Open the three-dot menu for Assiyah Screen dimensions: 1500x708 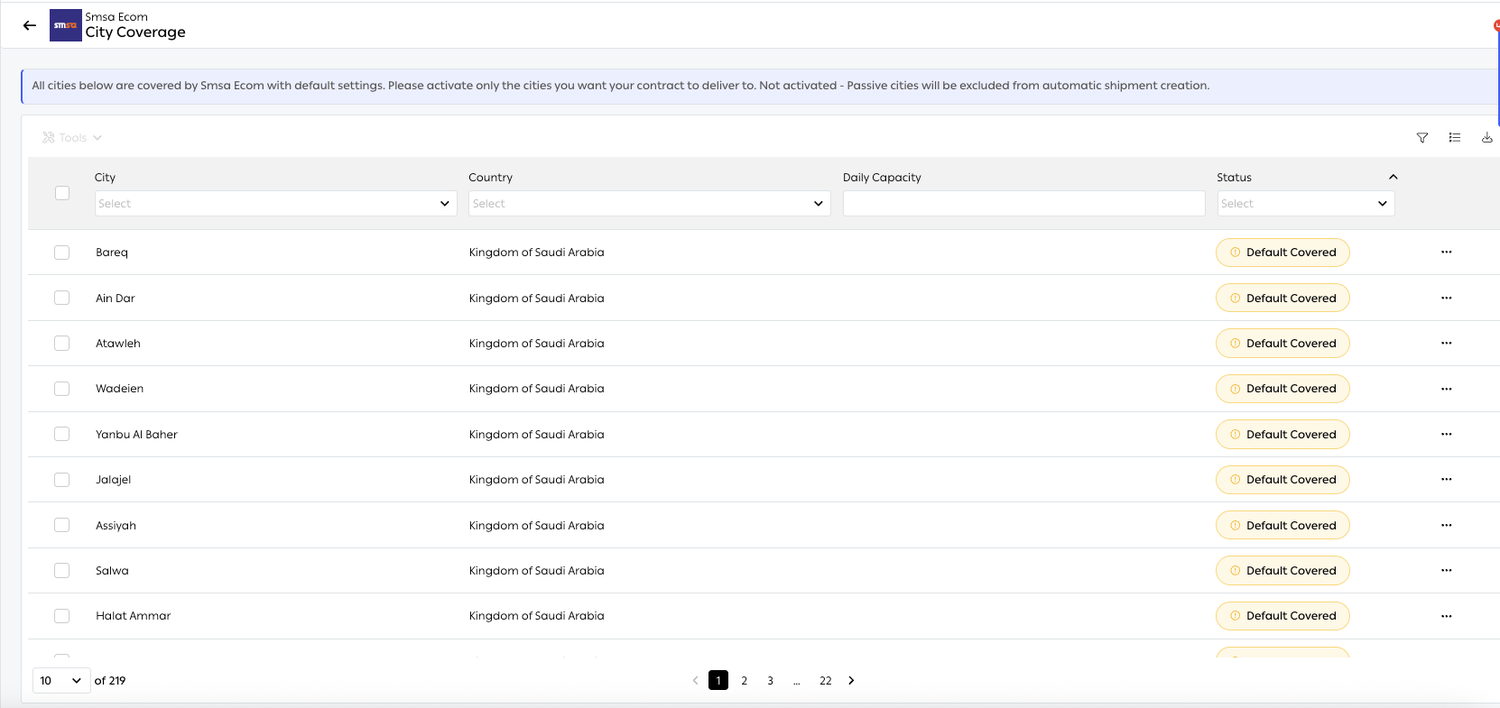1446,525
